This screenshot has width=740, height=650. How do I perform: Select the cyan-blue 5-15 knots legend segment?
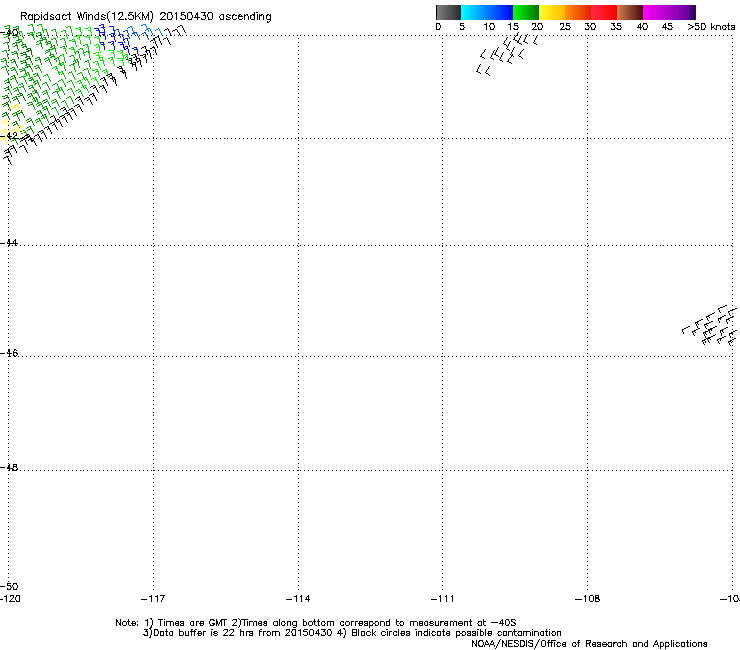[x=487, y=12]
